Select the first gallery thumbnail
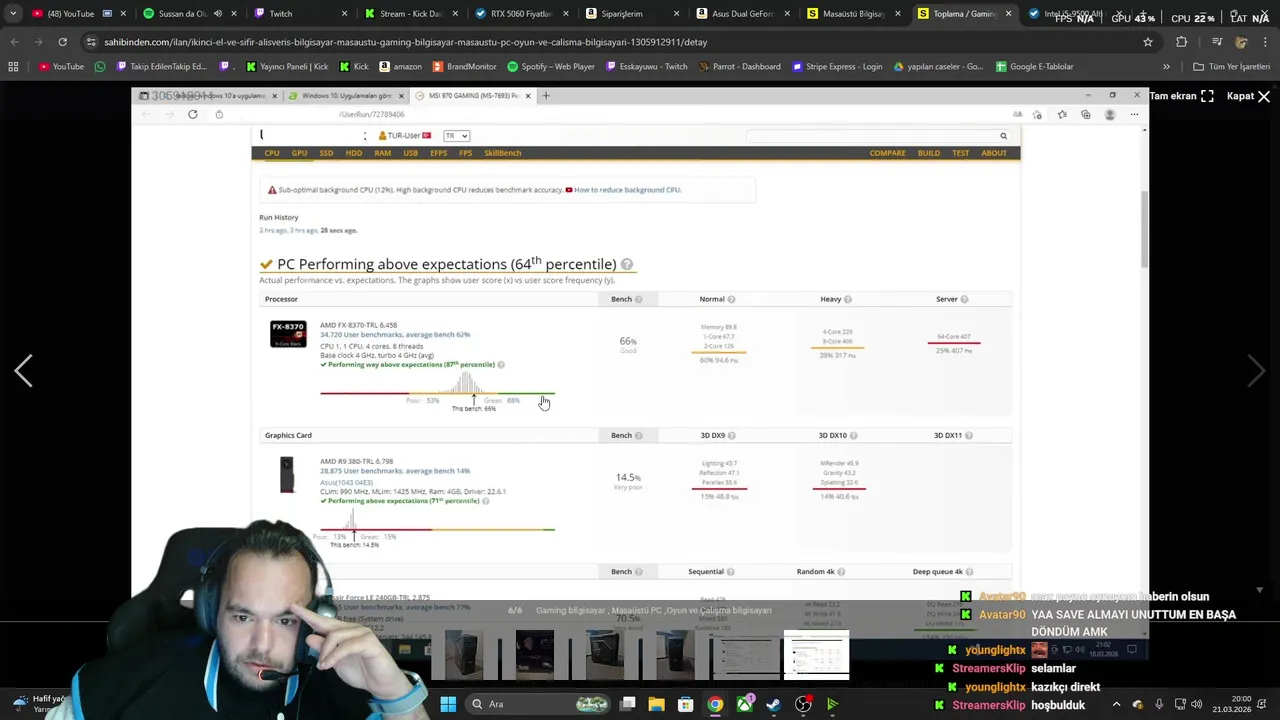1280x720 pixels. tap(464, 656)
